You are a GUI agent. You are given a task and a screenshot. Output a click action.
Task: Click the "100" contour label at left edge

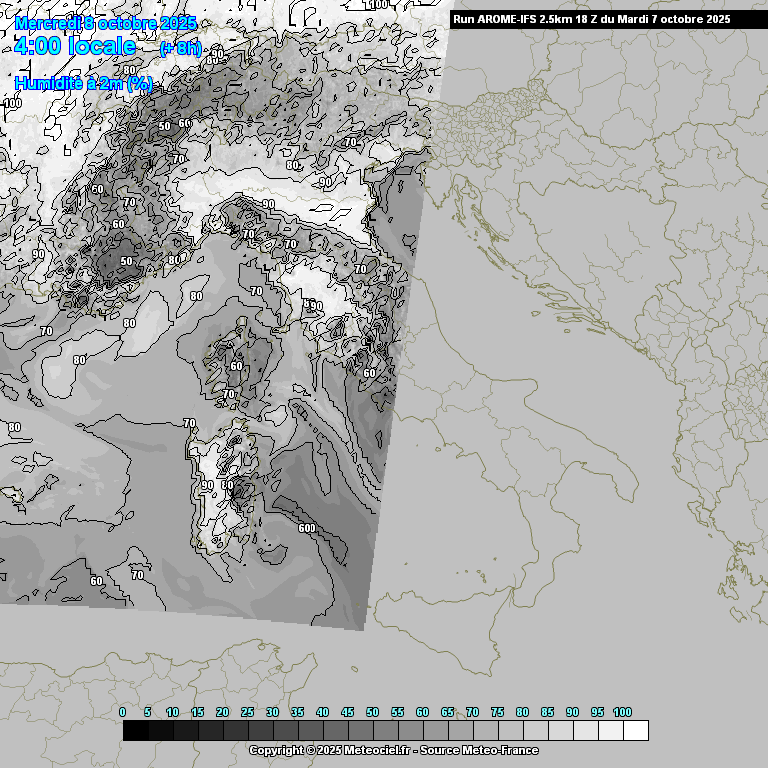coord(13,103)
